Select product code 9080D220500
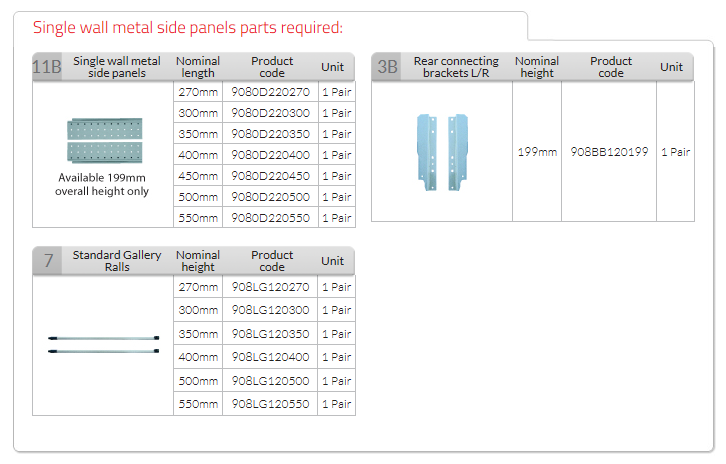The image size is (726, 464). [x=271, y=197]
